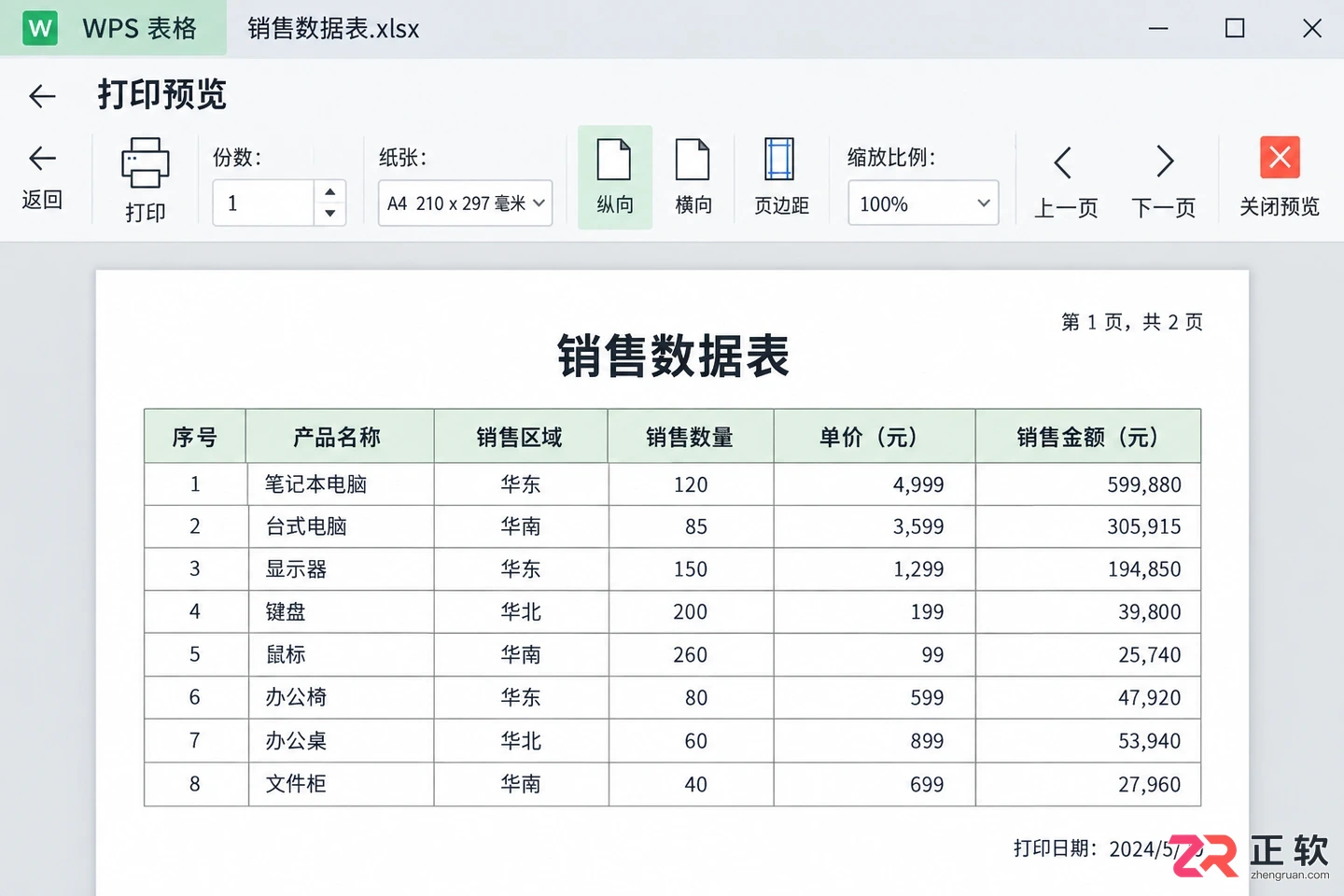Image resolution: width=1344 pixels, height=896 pixels.
Task: Click the 销售数量 column header
Action: [x=691, y=436]
